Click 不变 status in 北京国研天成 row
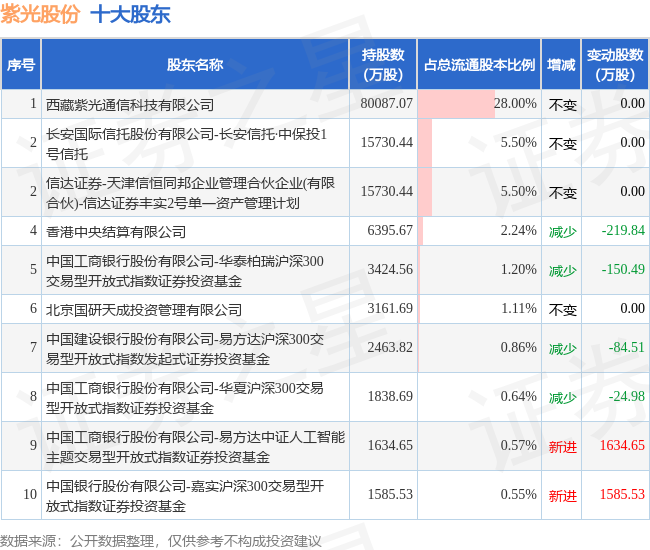The height and width of the screenshot is (550, 650). pyautogui.click(x=563, y=310)
